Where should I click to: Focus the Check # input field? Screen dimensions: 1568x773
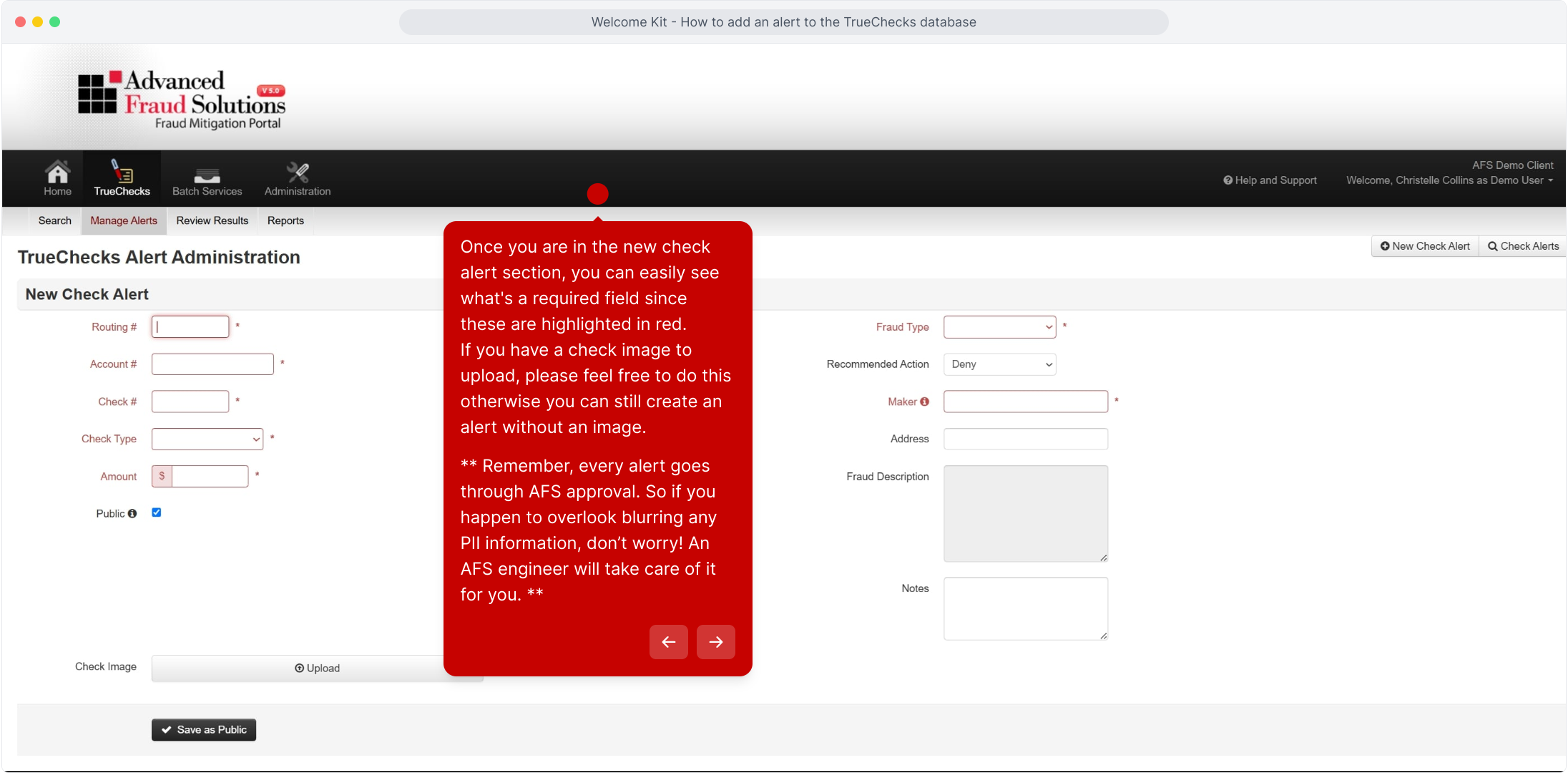point(190,402)
